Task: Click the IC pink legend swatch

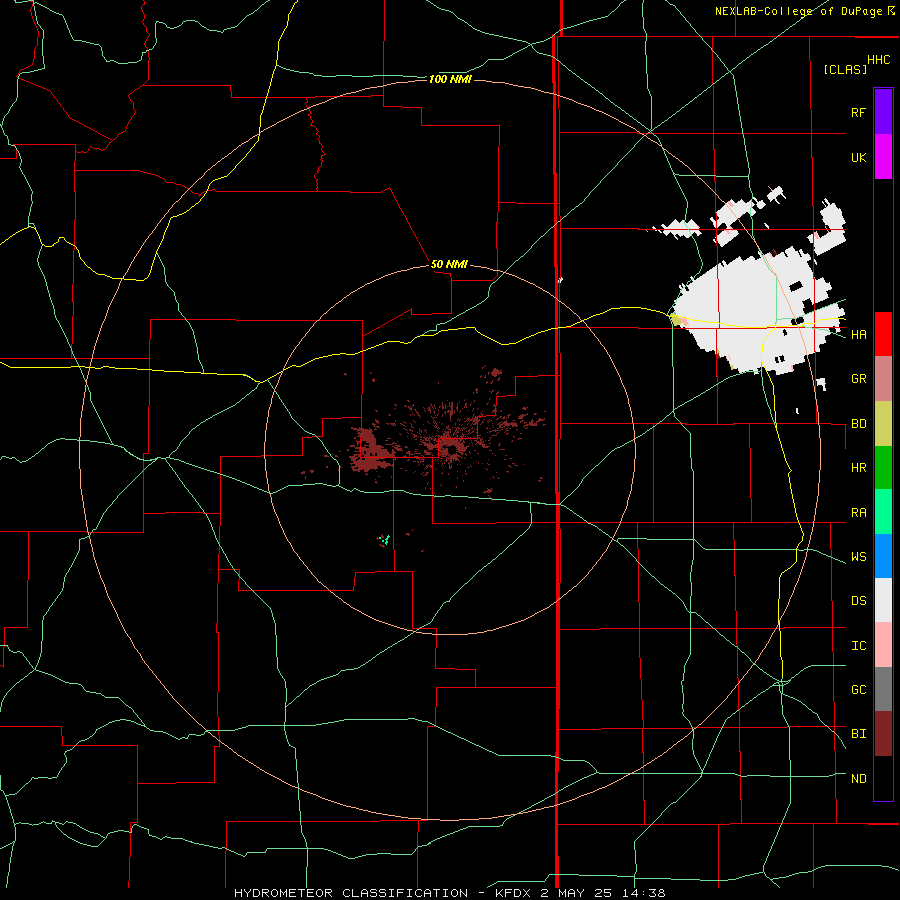Action: point(883,645)
